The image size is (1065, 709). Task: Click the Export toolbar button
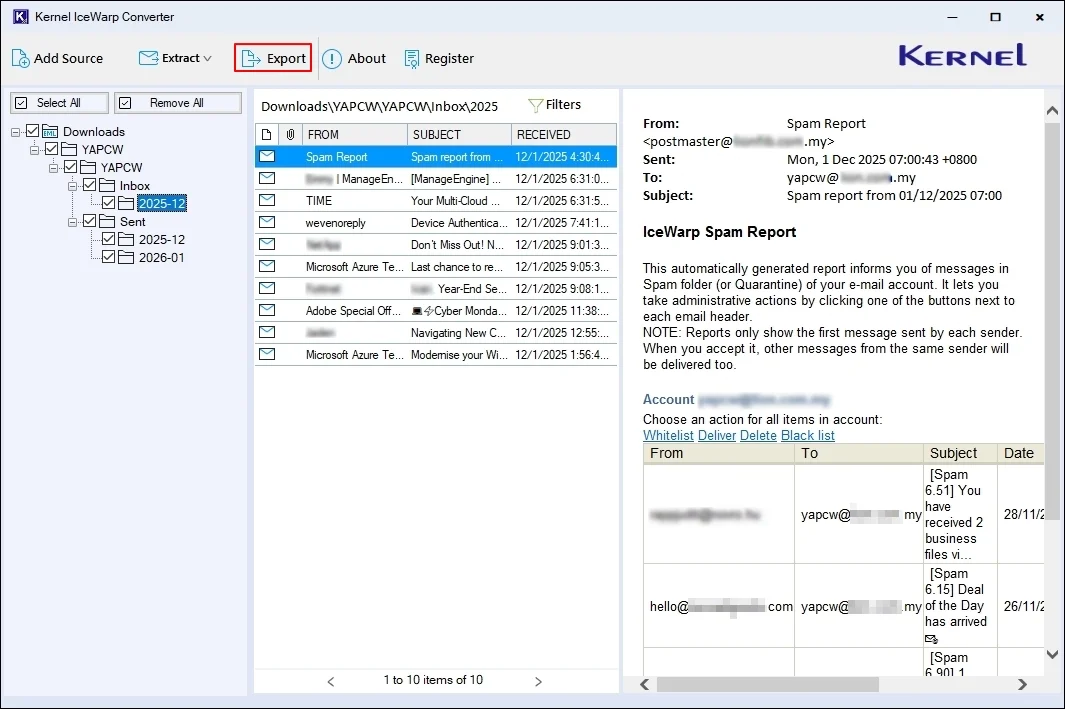[273, 58]
